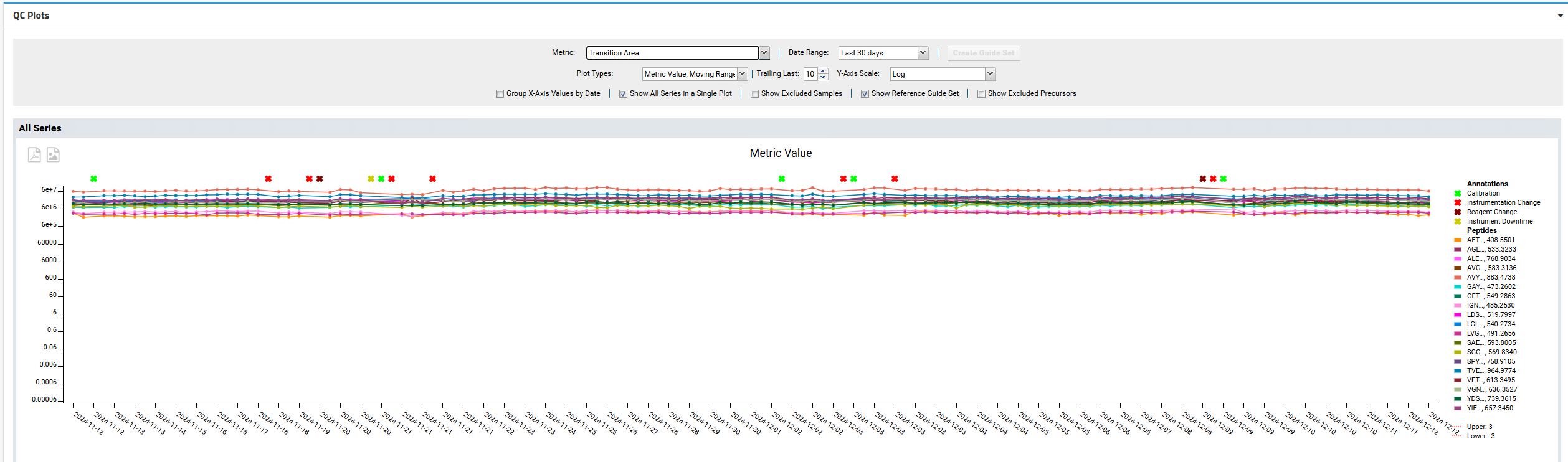Click the AVY 883.4738 legend swatch

click(x=1458, y=277)
